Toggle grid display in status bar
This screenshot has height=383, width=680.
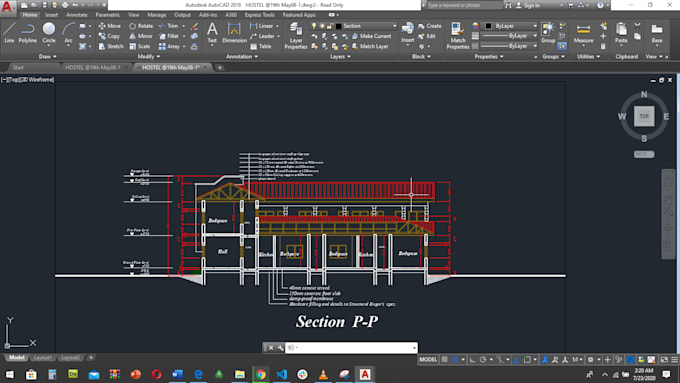[x=445, y=360]
